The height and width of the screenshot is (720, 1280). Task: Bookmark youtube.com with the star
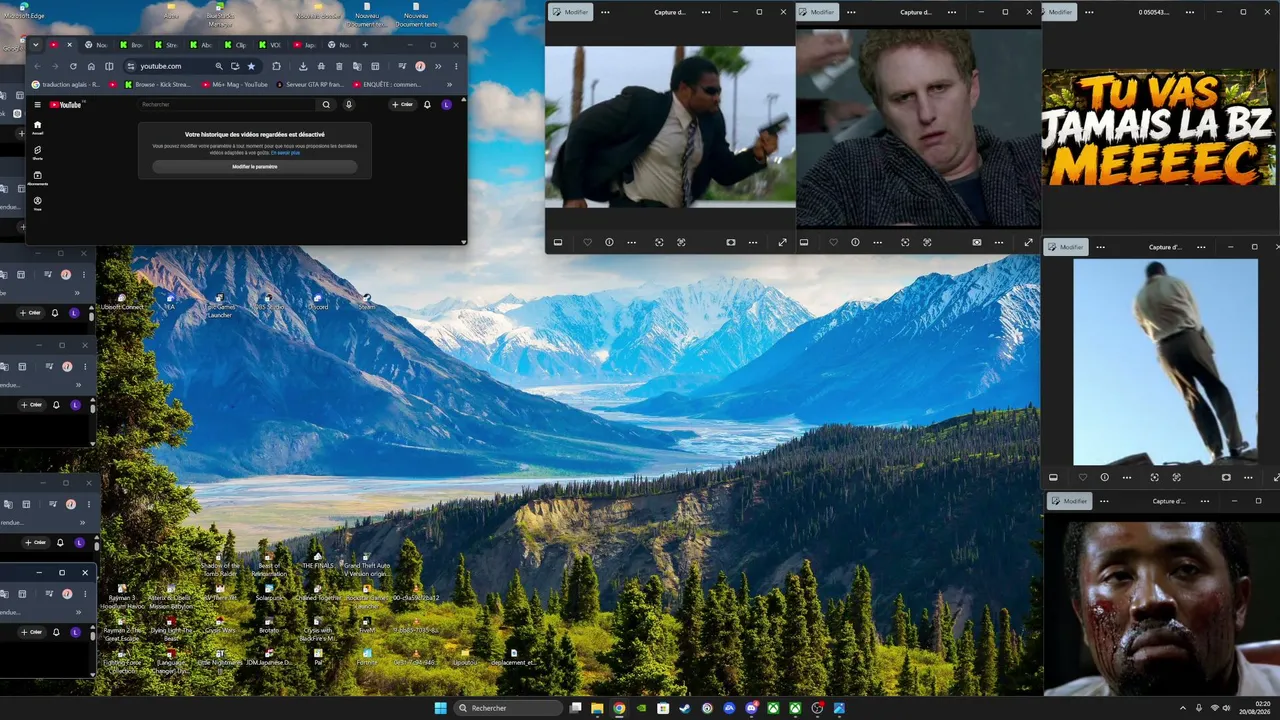click(x=251, y=66)
